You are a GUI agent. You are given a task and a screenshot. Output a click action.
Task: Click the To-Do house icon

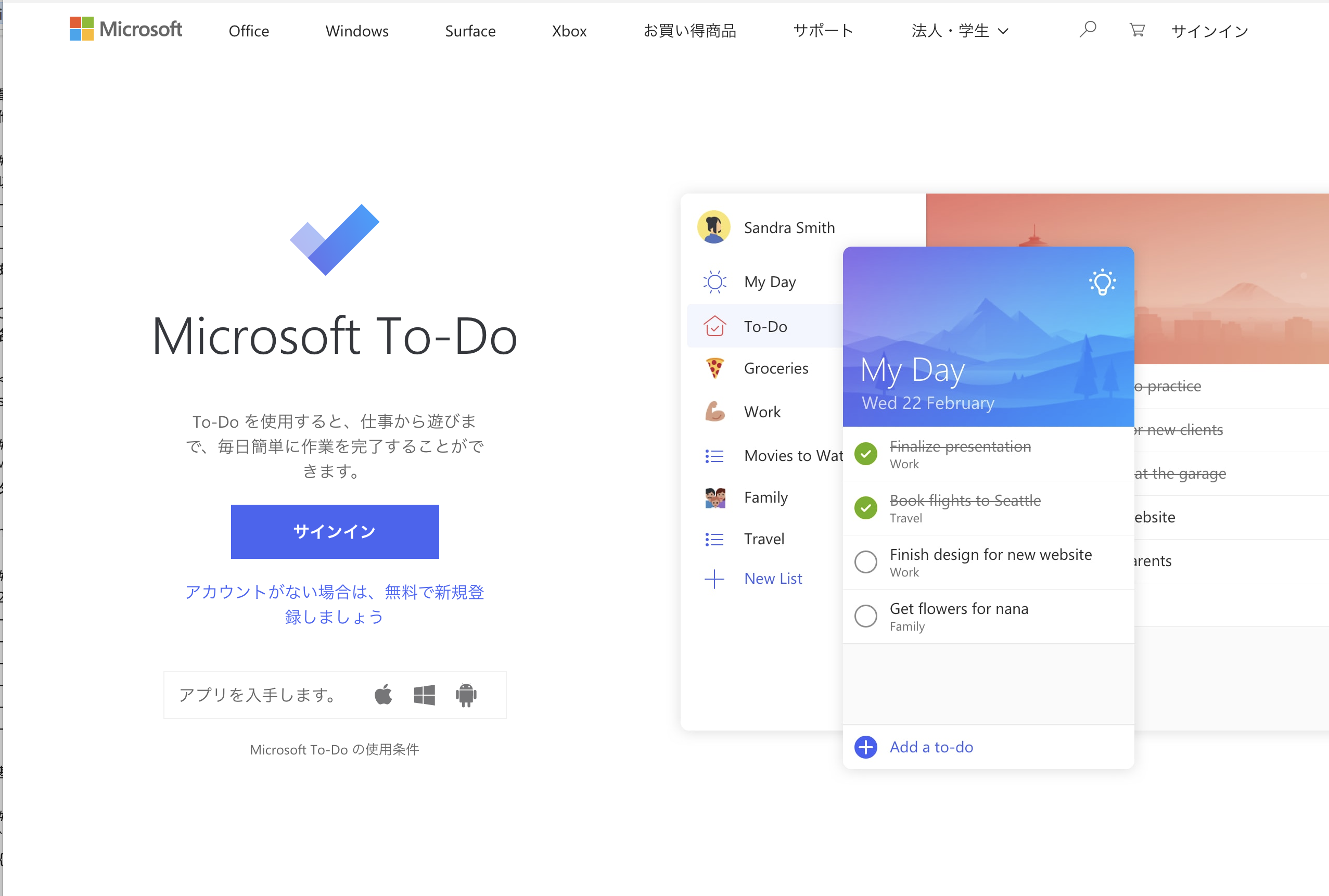(x=714, y=326)
